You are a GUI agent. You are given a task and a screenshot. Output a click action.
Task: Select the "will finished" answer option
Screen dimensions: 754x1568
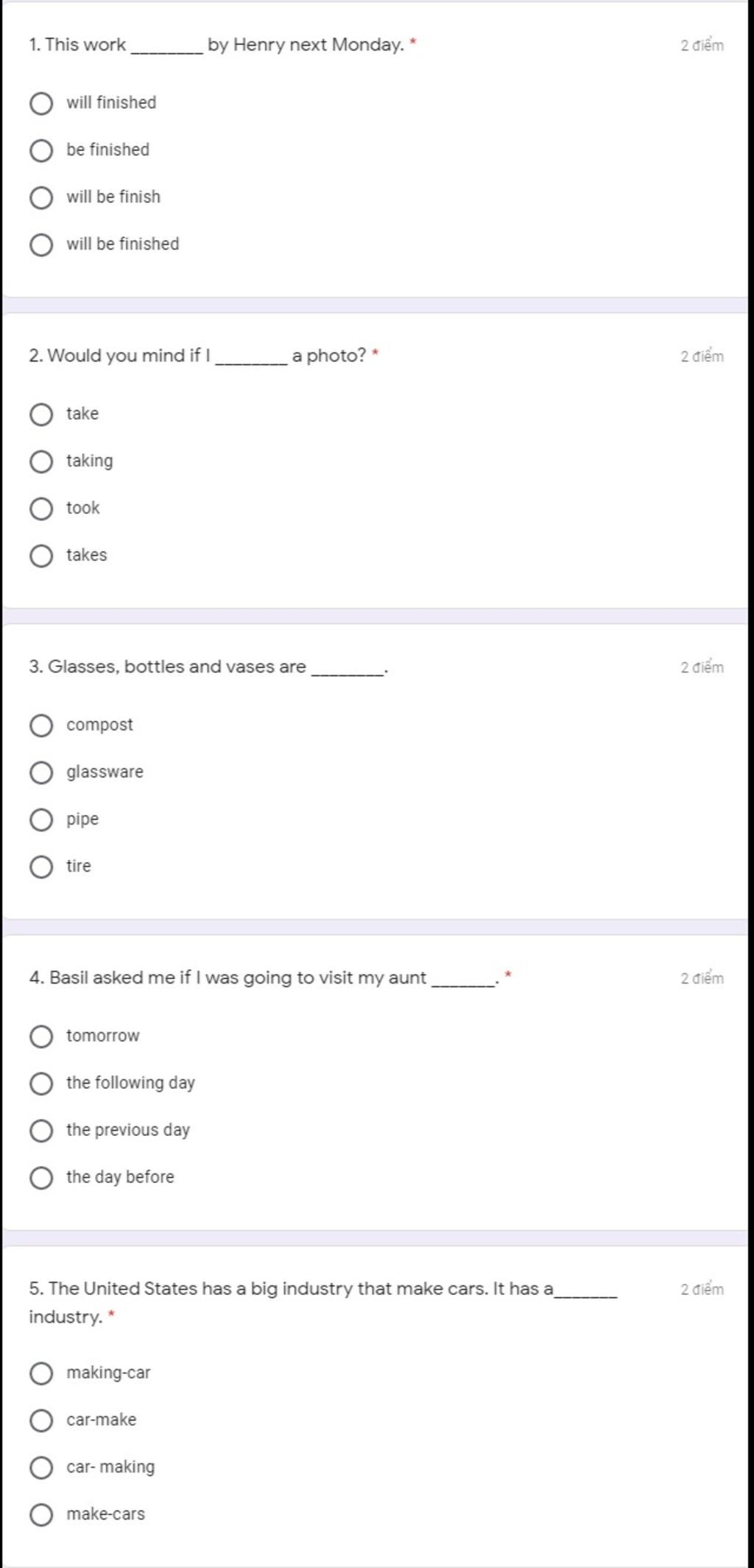click(x=41, y=104)
